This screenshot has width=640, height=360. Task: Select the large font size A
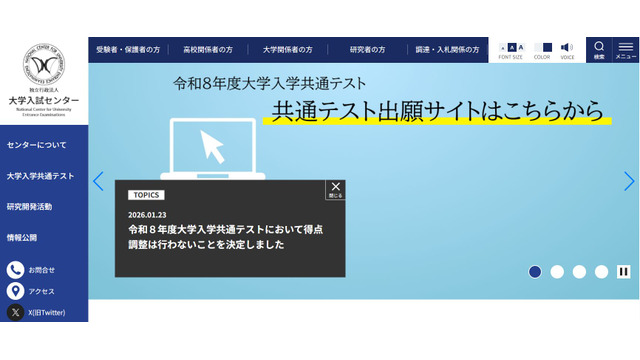tap(521, 47)
